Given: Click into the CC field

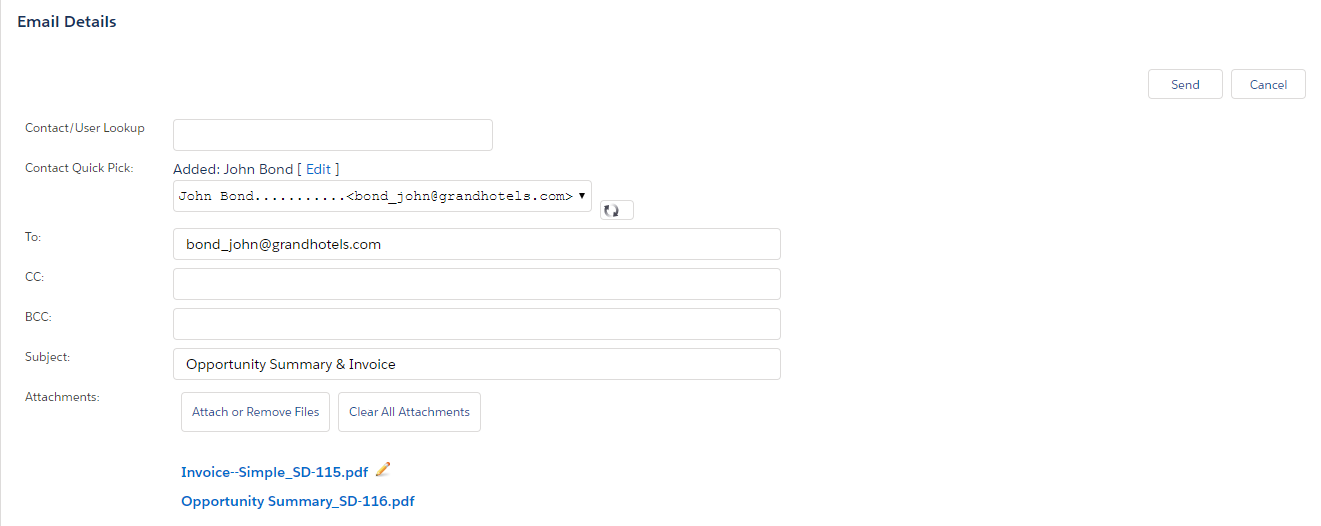Looking at the screenshot, I should click(x=477, y=284).
